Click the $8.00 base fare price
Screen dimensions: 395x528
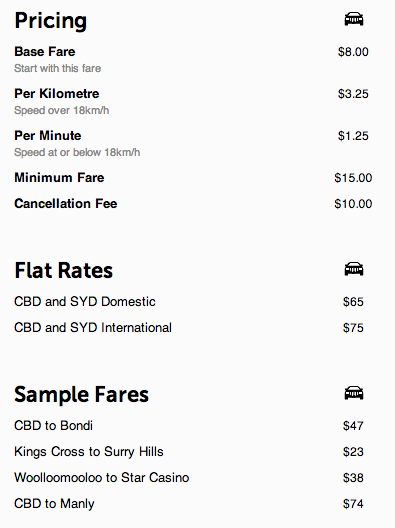353,52
